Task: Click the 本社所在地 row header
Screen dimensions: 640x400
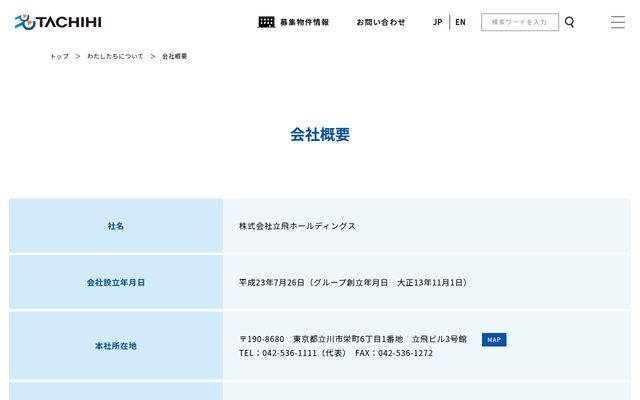Action: tap(116, 346)
